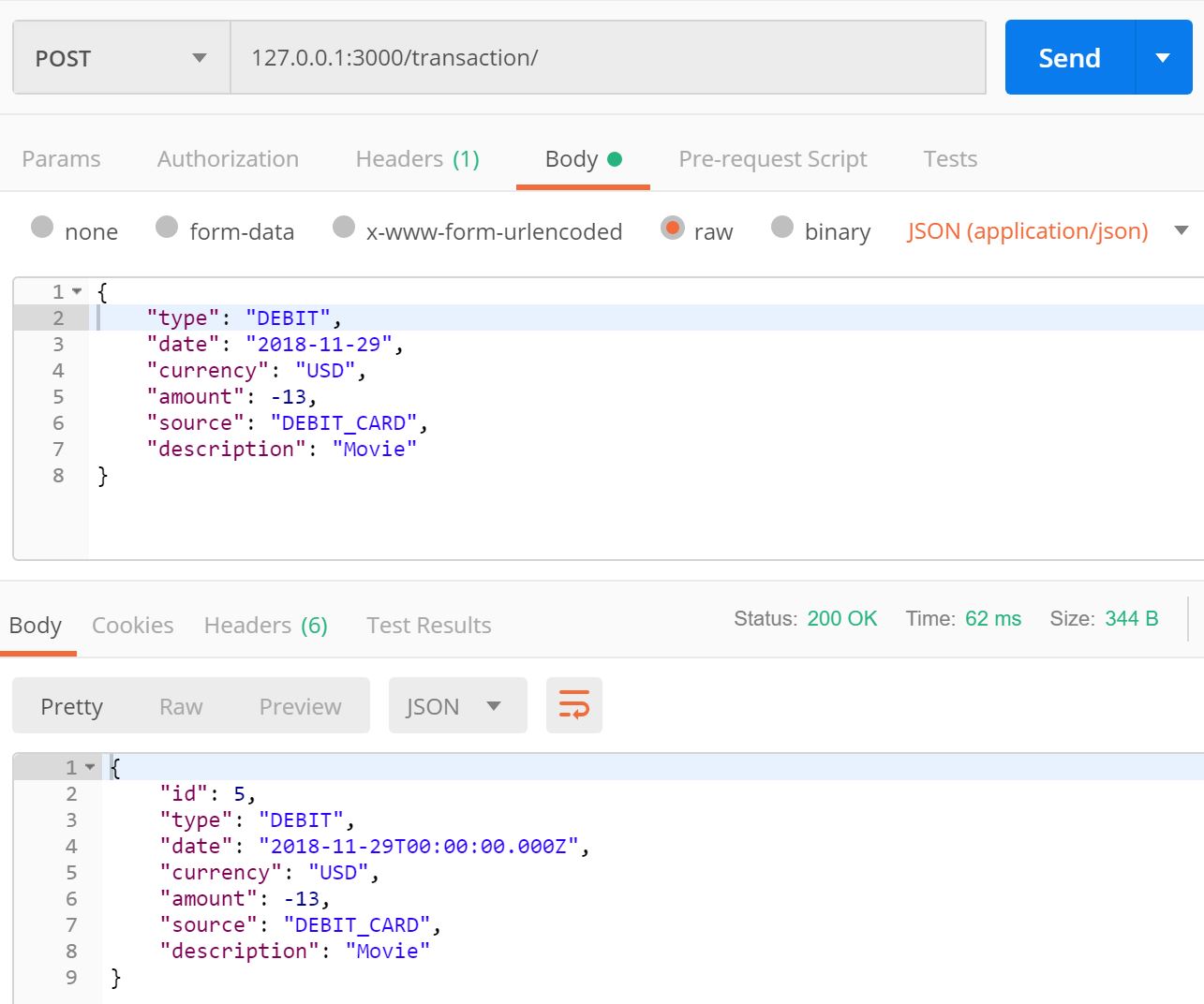
Task: Open JSON (application/json) content type dropdown
Action: point(1048,231)
